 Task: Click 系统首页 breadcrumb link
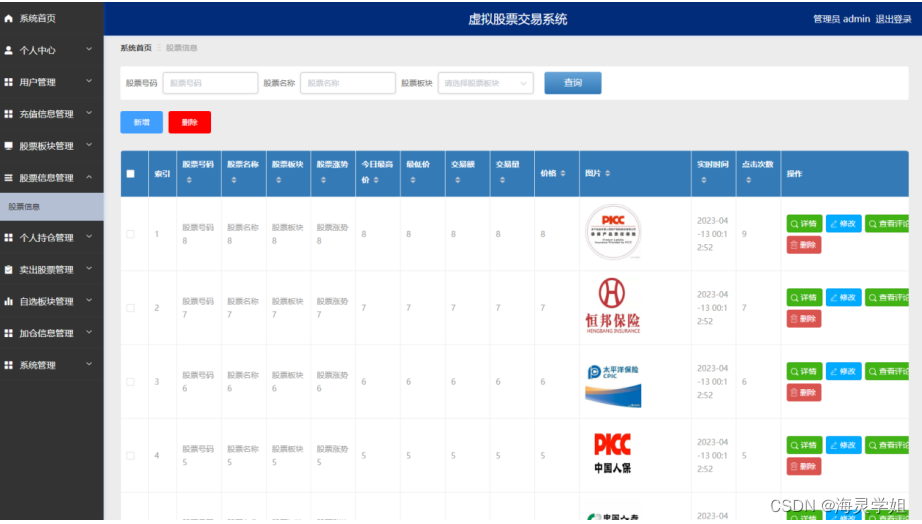click(136, 48)
